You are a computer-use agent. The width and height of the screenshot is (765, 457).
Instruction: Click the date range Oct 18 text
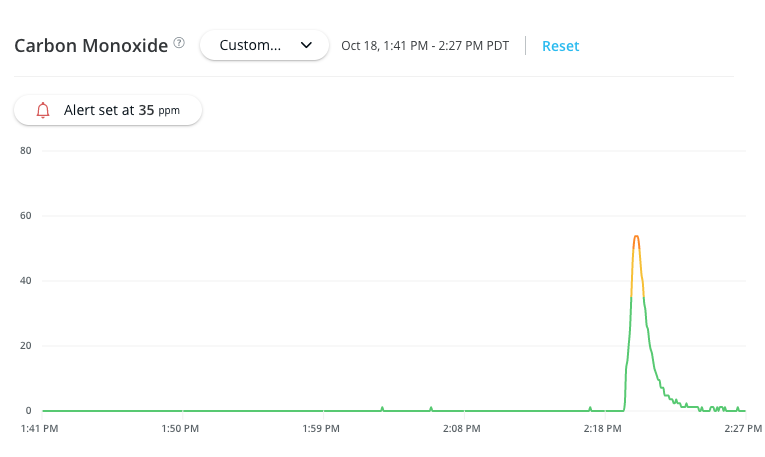click(426, 46)
